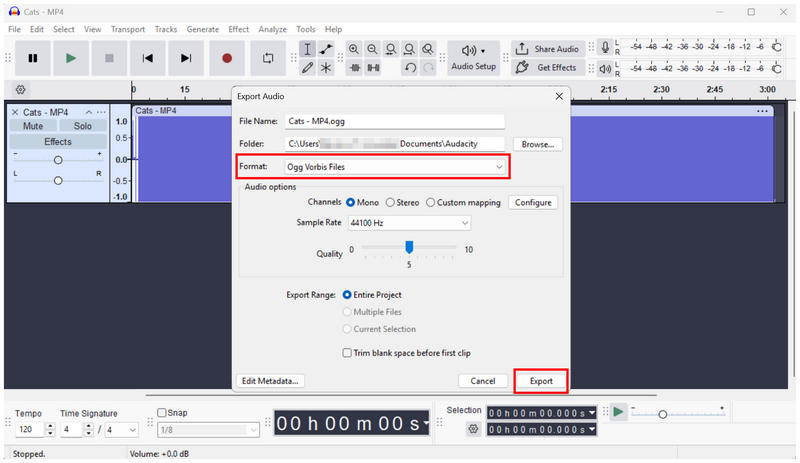Screen dimensions: 800x463
Task: Select the Envelope tool
Action: [326, 49]
